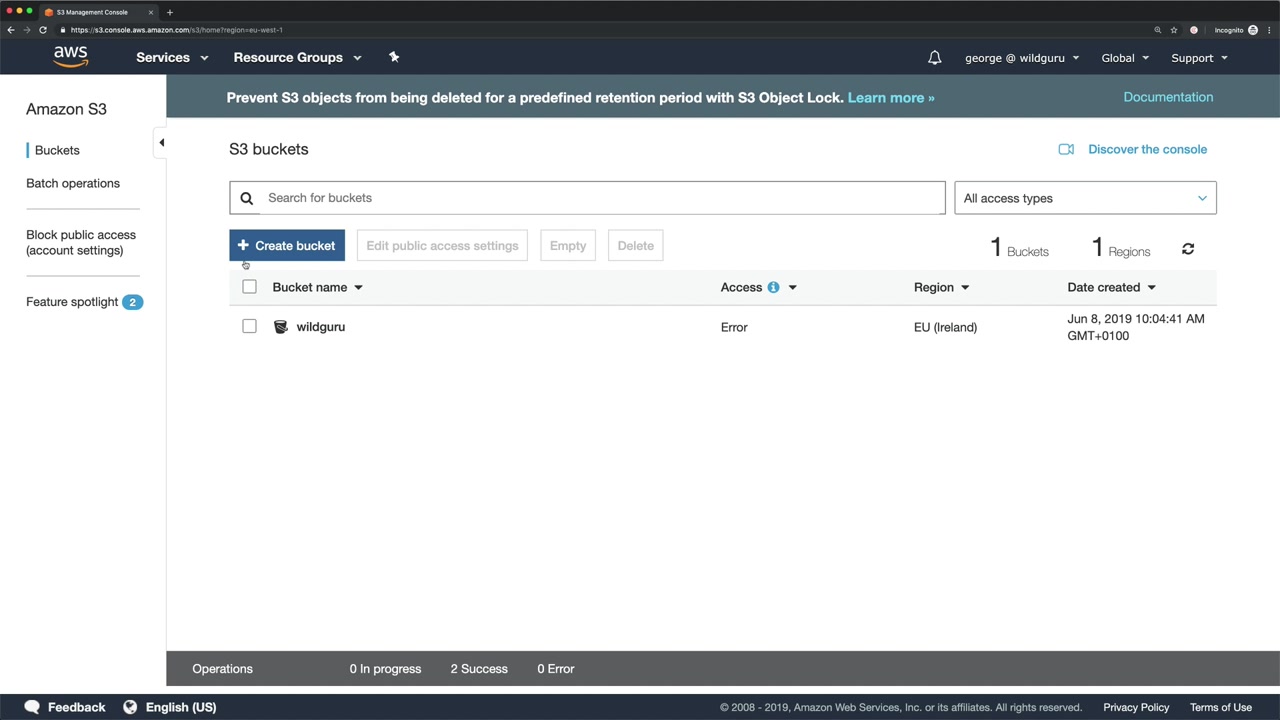Viewport: 1280px width, 720px height.
Task: Click the browser address bar URL
Action: point(177,30)
